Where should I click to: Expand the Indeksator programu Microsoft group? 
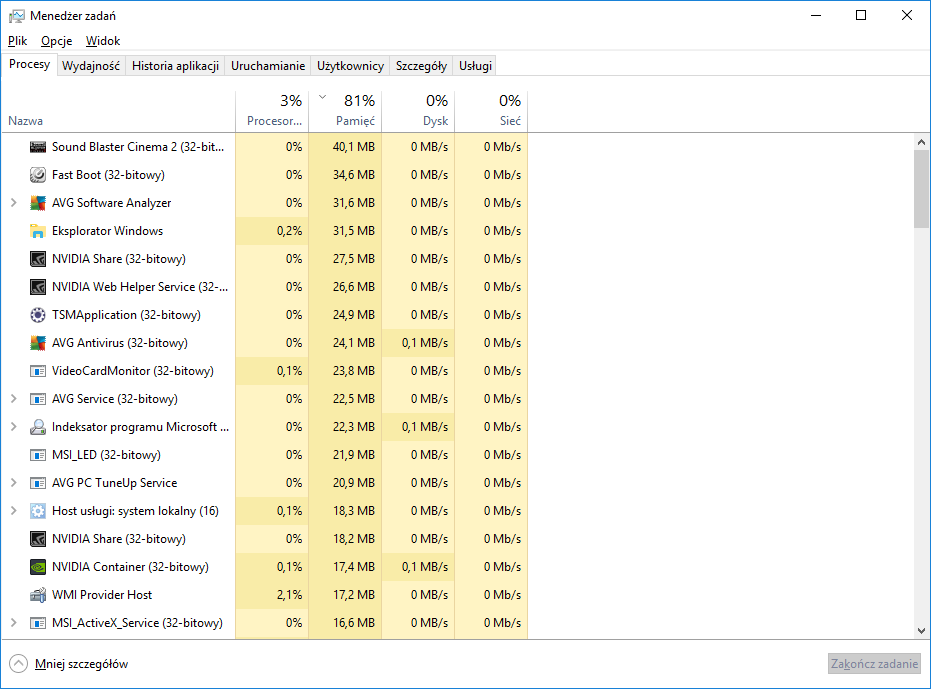point(14,426)
